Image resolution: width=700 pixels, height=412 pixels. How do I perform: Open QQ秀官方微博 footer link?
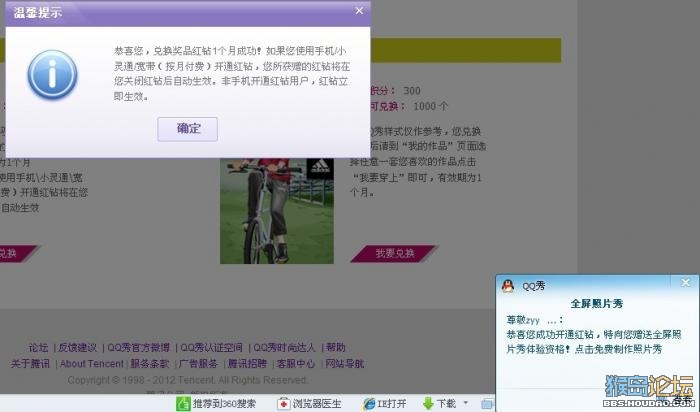coord(138,347)
